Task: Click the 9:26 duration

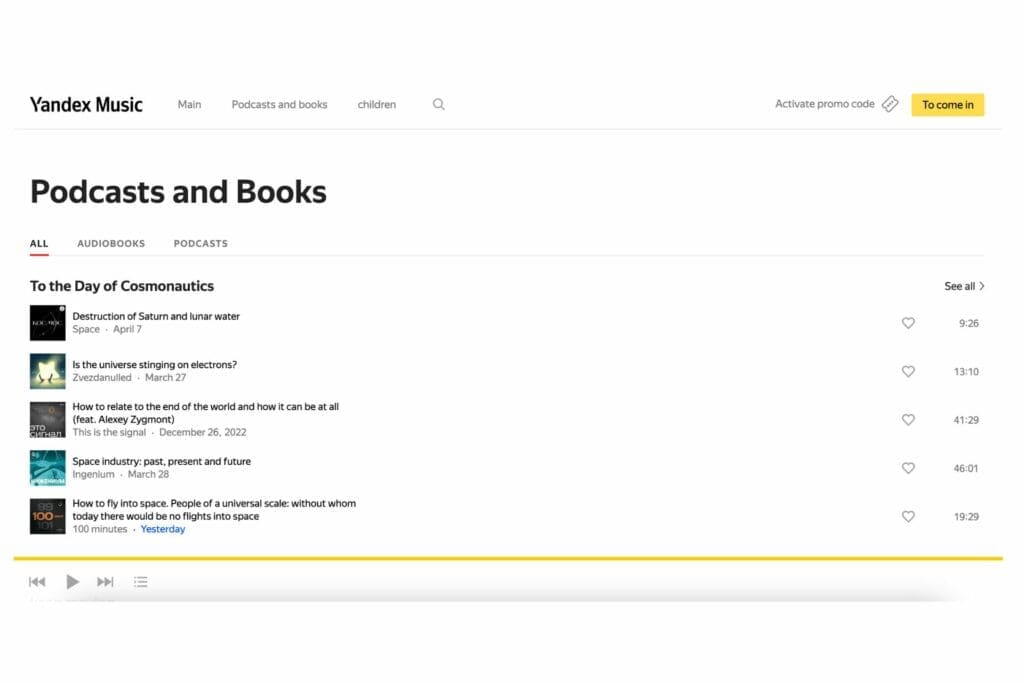Action: (x=968, y=323)
